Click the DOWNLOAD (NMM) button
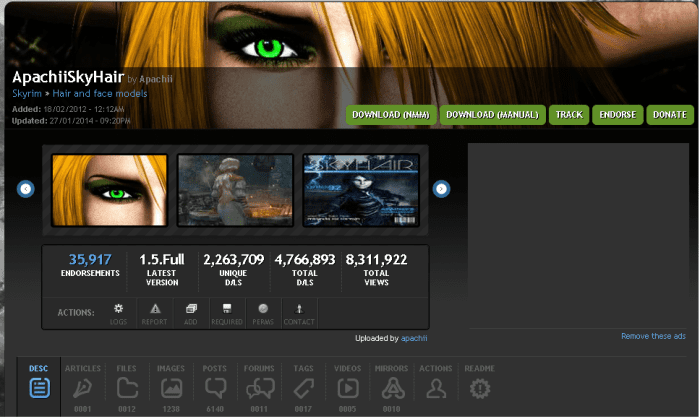Viewport: 700px width, 419px height. [391, 115]
